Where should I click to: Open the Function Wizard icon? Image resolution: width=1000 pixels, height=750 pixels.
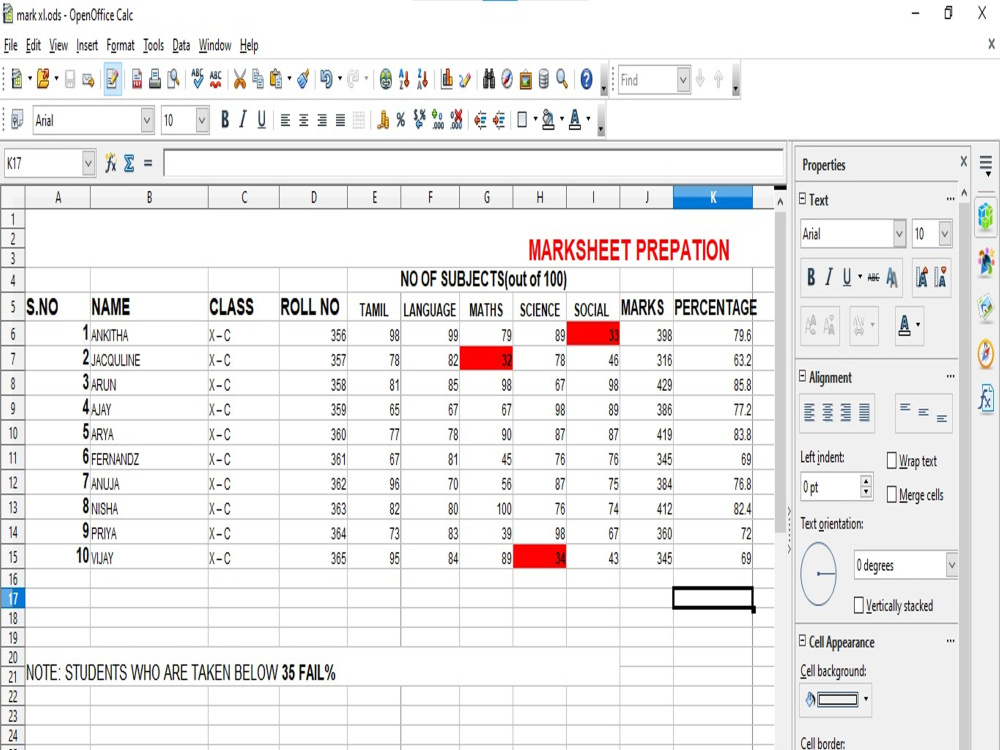(111, 163)
